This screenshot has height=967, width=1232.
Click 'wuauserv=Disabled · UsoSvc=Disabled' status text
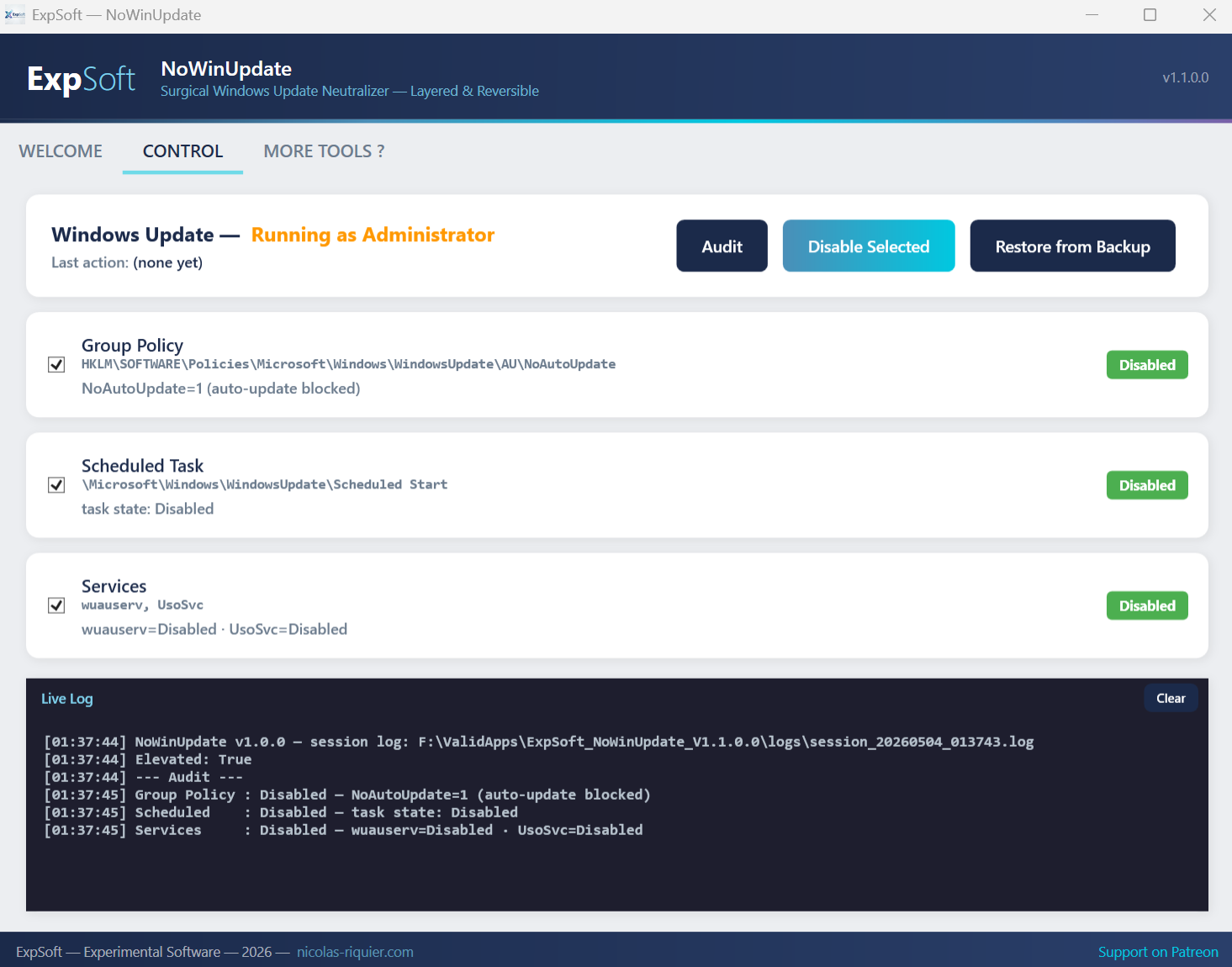pyautogui.click(x=214, y=629)
